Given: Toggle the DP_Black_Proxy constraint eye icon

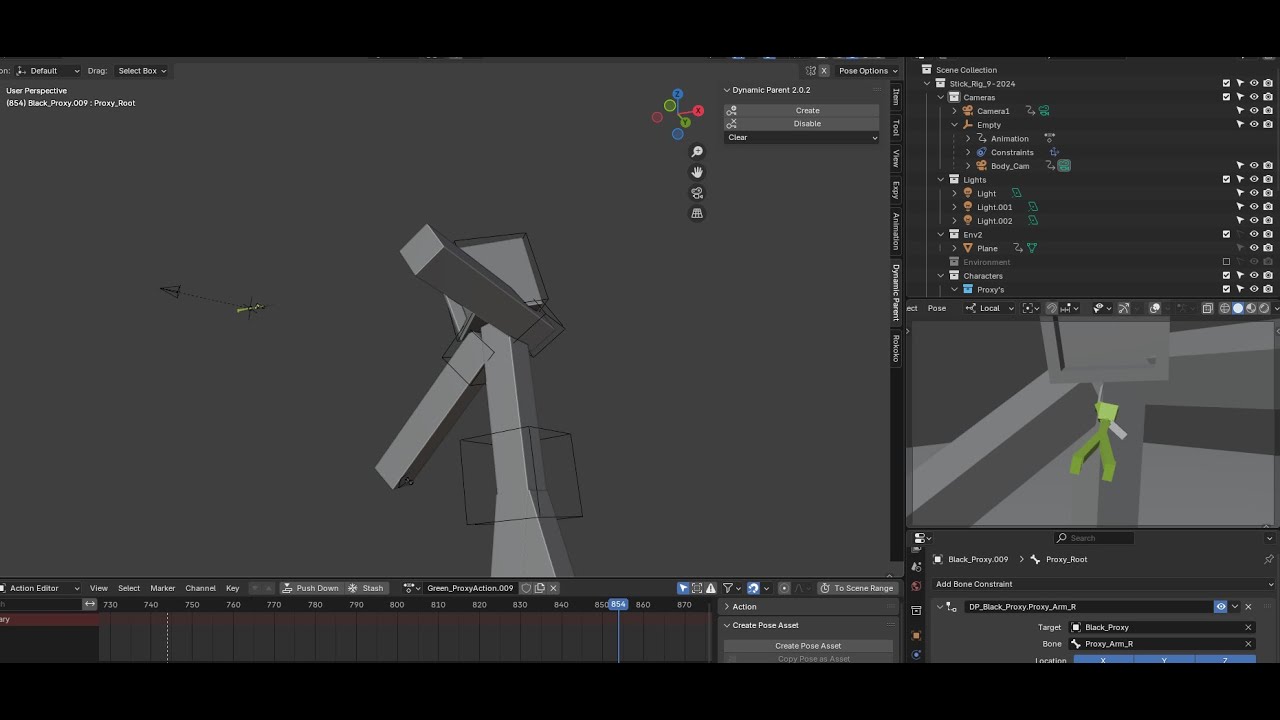Looking at the screenshot, I should click(1220, 607).
